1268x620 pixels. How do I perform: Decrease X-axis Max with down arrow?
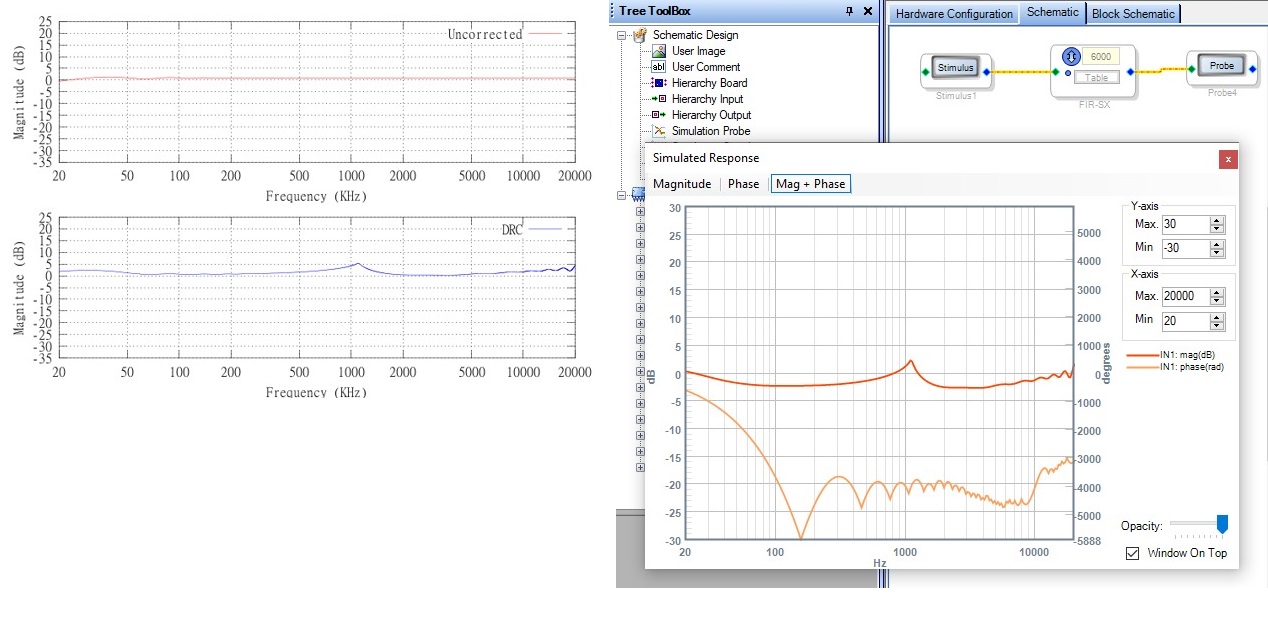(1216, 301)
